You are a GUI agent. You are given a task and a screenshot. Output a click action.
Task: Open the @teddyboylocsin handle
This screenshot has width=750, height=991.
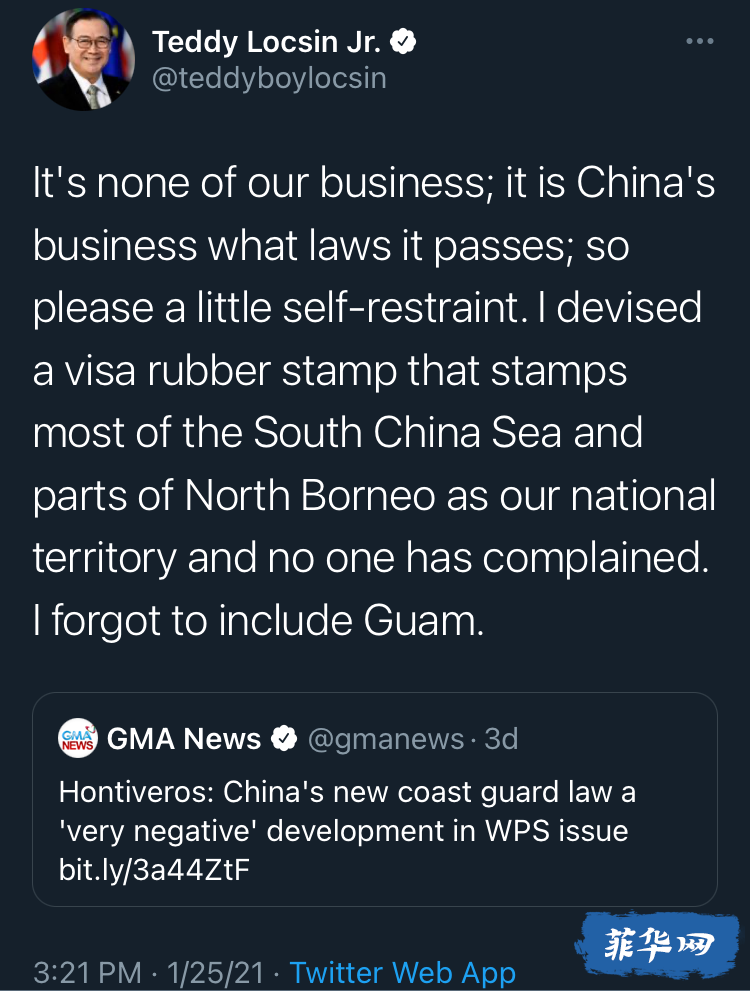(269, 78)
